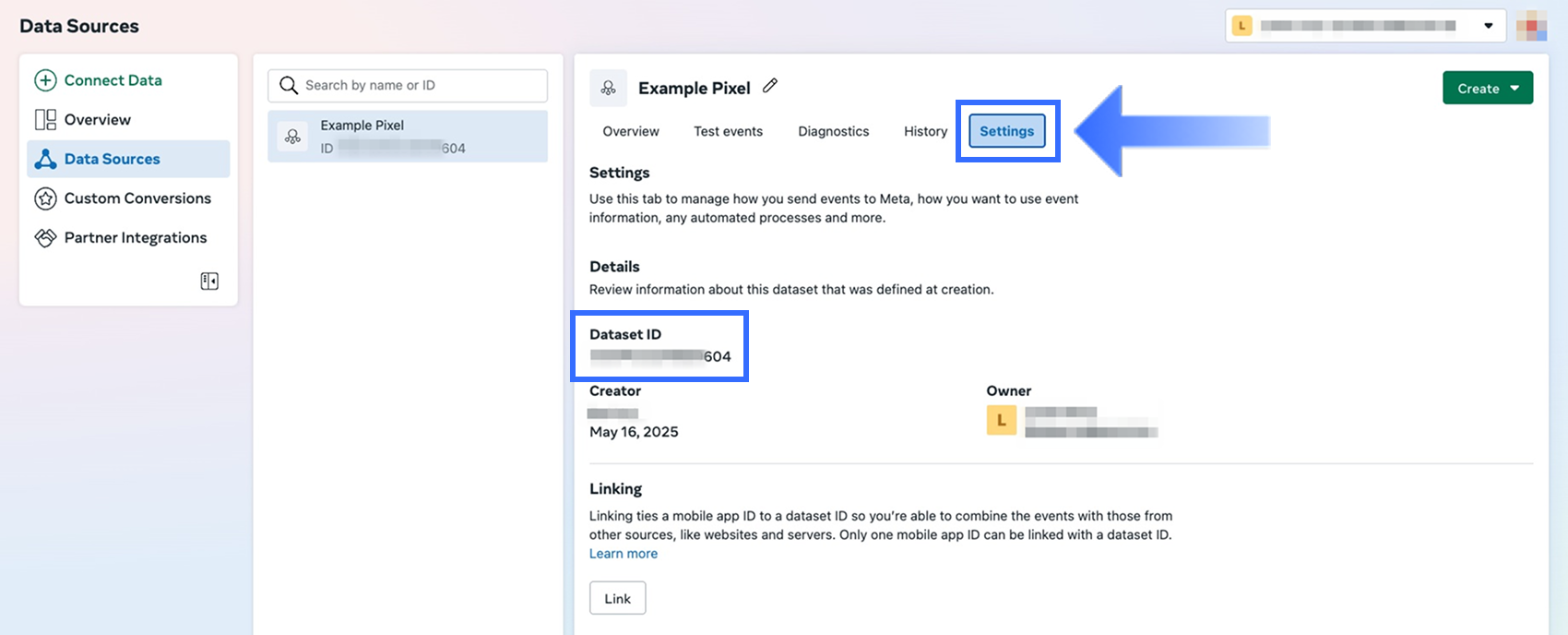The image size is (1568, 635).
Task: Click the Connect Data plus icon
Action: click(x=45, y=80)
